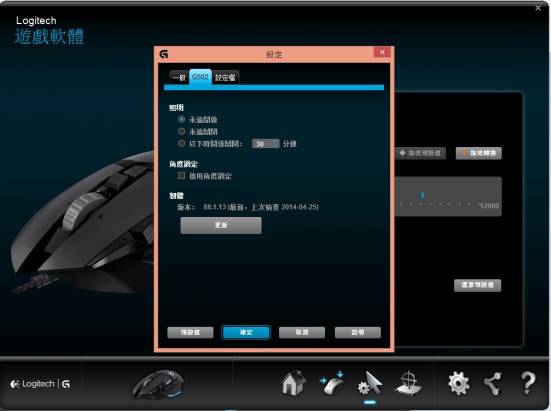Open the pointer settings cursor-gear icon
Image resolution: width=551 pixels, height=411 pixels.
coord(370,384)
